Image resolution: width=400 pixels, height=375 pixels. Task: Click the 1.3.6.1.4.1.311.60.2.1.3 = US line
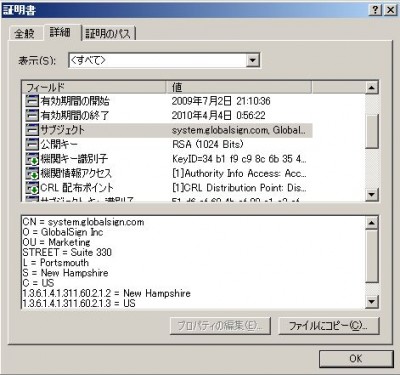(x=79, y=303)
